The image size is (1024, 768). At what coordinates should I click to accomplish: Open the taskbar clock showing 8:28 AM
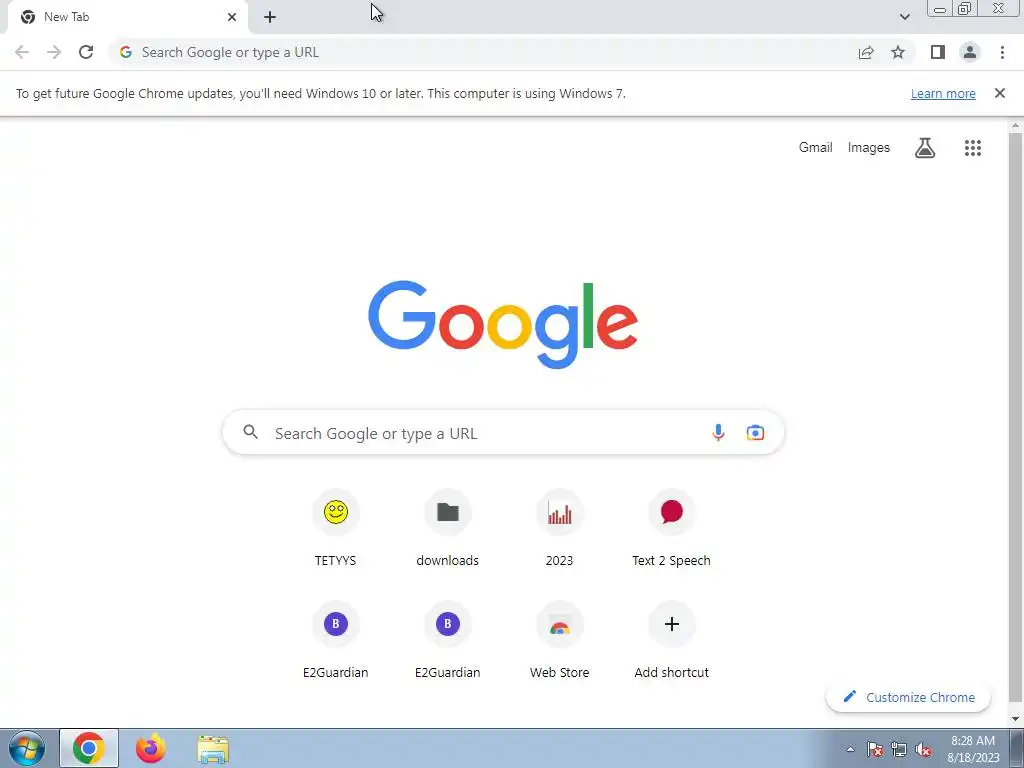[x=973, y=749]
